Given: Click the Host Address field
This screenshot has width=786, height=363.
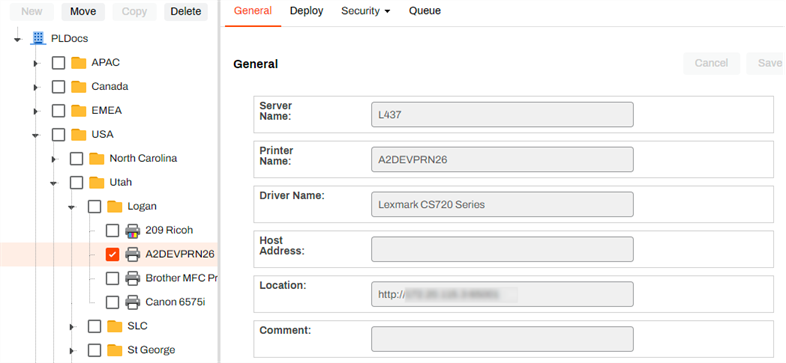Looking at the screenshot, I should [502, 249].
